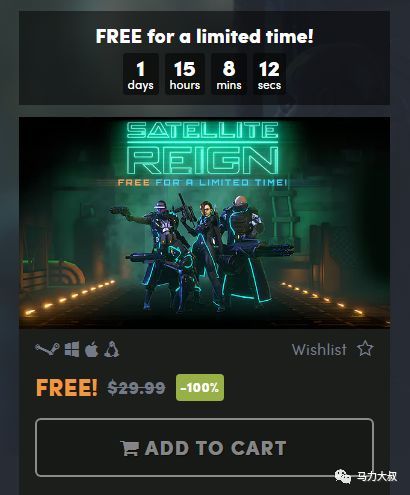410x495 pixels.
Task: Add Satellite Reign to cart
Action: 204,448
